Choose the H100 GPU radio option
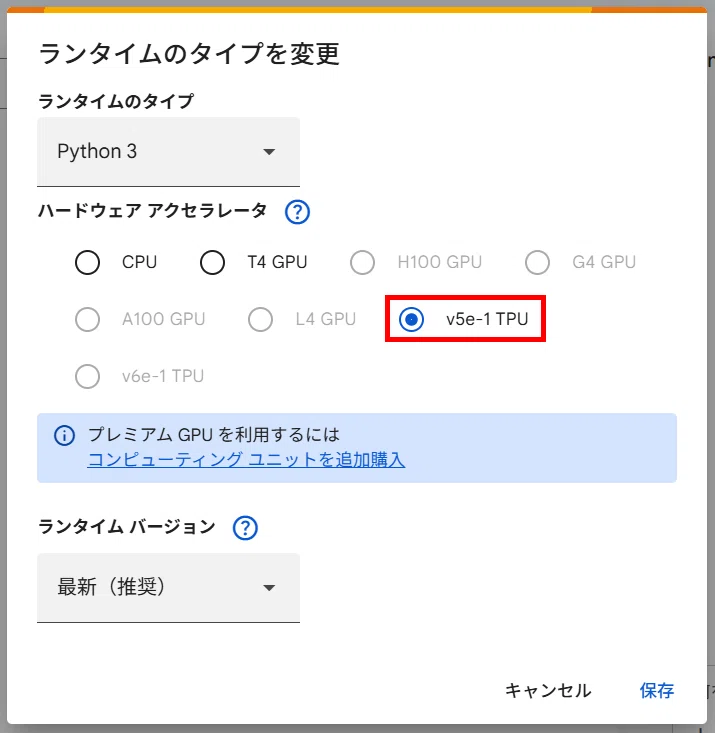This screenshot has width=715, height=733. [x=362, y=262]
